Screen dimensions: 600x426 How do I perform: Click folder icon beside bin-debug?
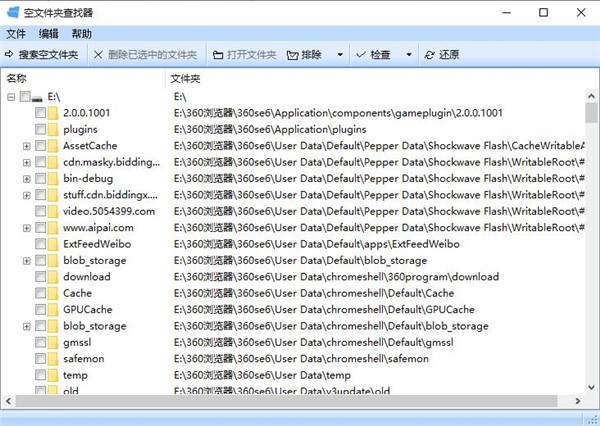(x=53, y=179)
